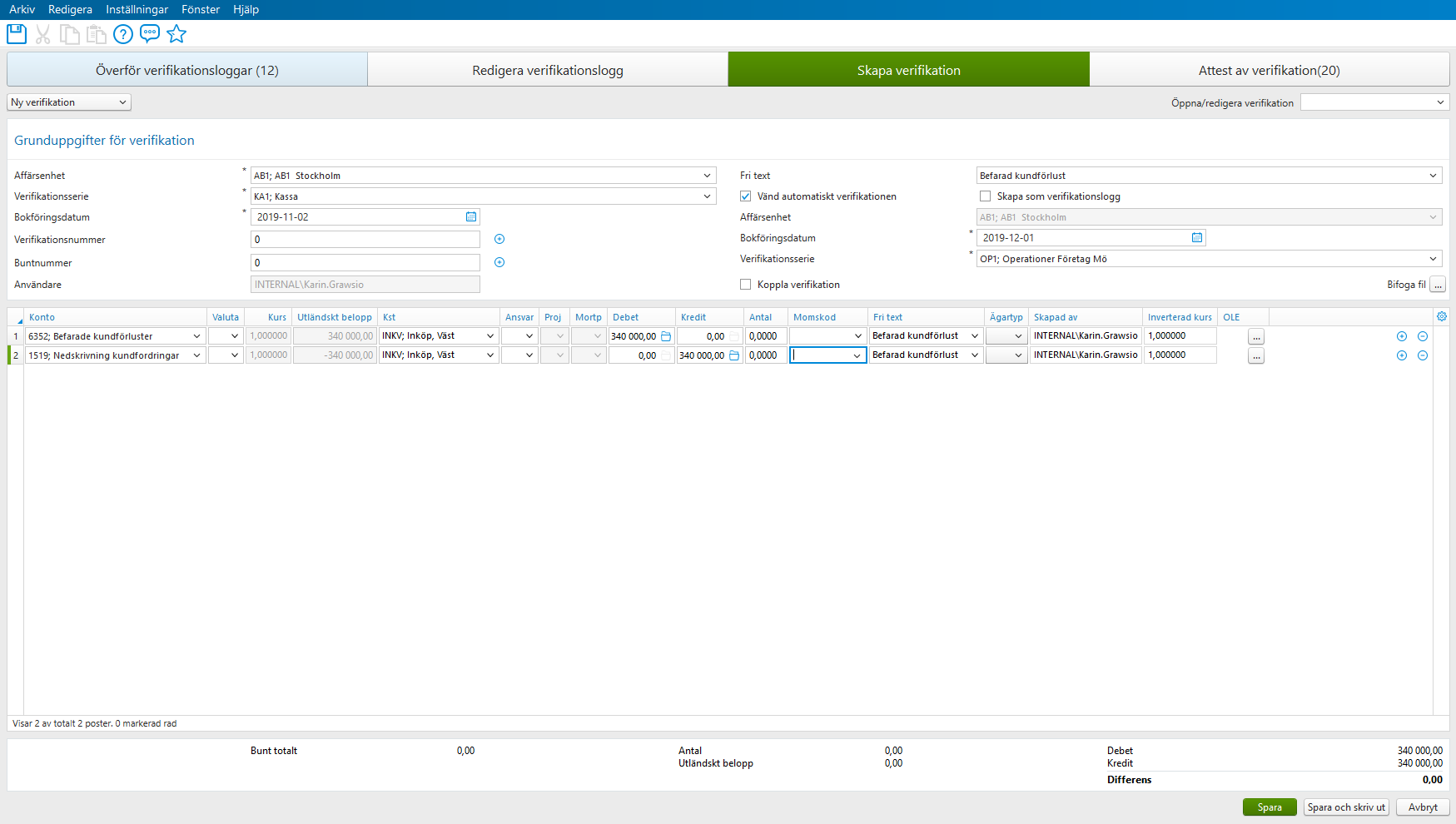Open the calendar picker for Bokföringsdatum

click(470, 216)
